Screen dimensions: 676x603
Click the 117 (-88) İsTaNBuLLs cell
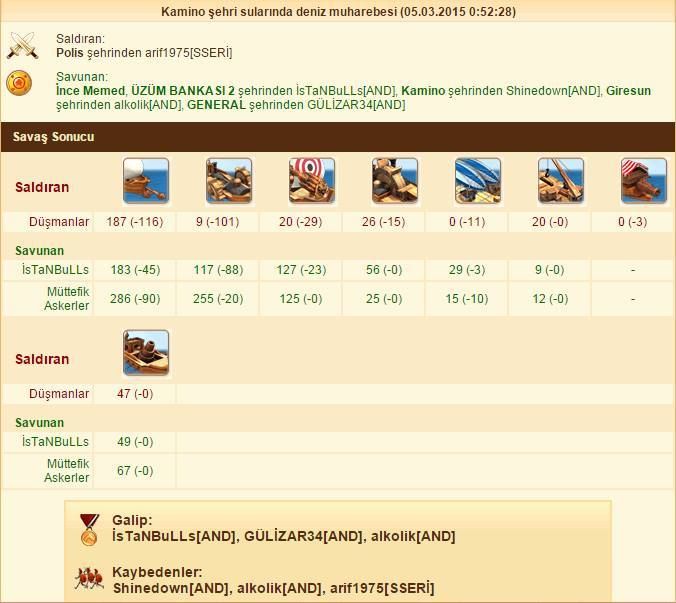point(217,270)
